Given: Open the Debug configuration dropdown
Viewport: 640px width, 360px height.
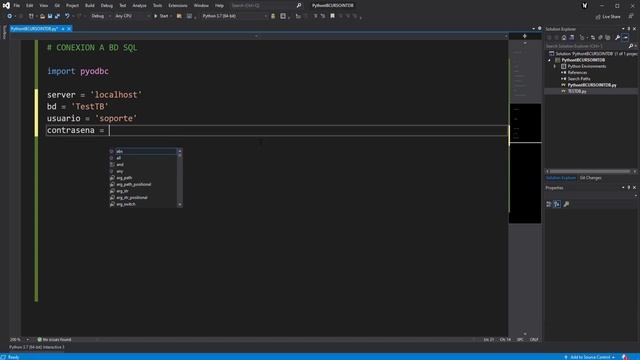Looking at the screenshot, I should 100,16.
